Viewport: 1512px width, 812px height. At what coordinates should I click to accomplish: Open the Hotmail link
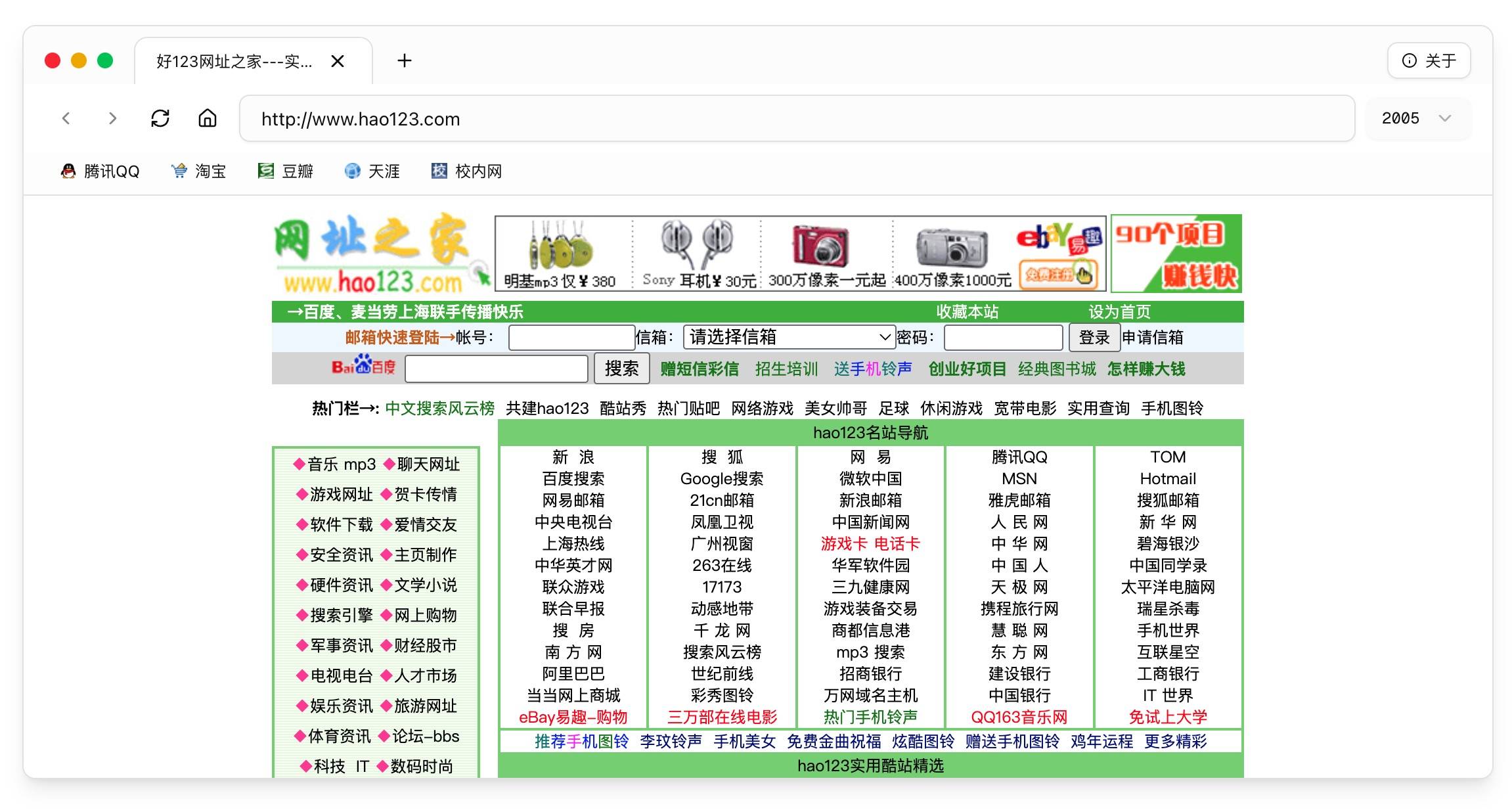pos(1168,478)
